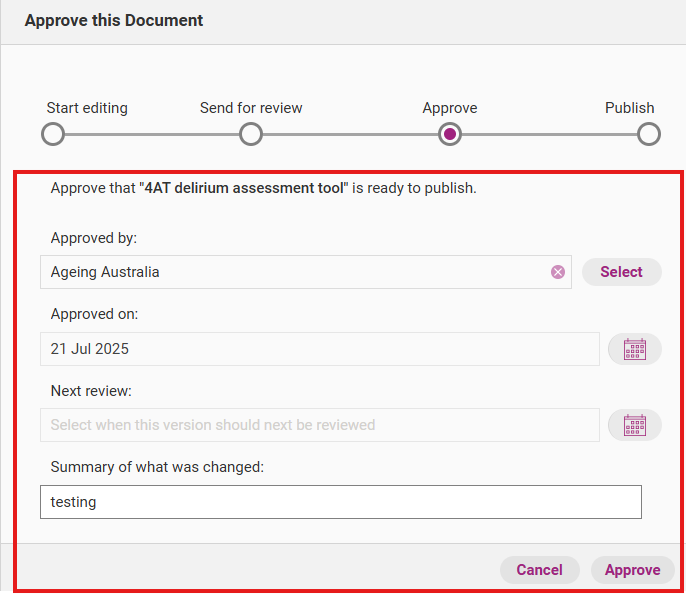Viewport: 686px width, 594px height.
Task: Click the Send for review step label
Action: tap(251, 108)
